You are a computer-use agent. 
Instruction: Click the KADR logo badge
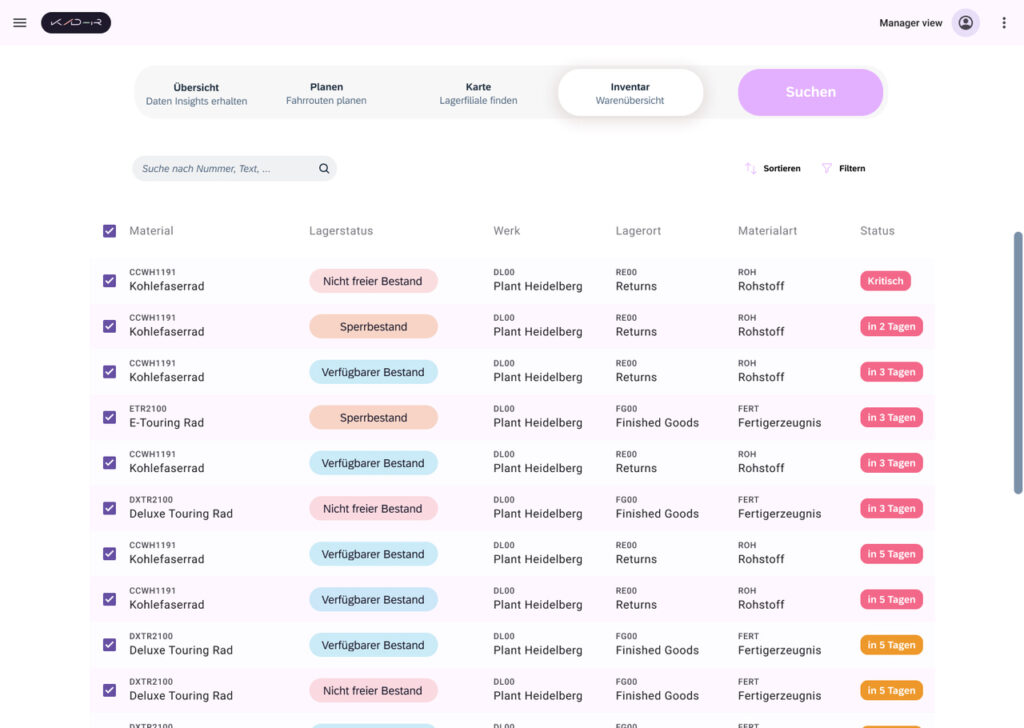point(76,23)
